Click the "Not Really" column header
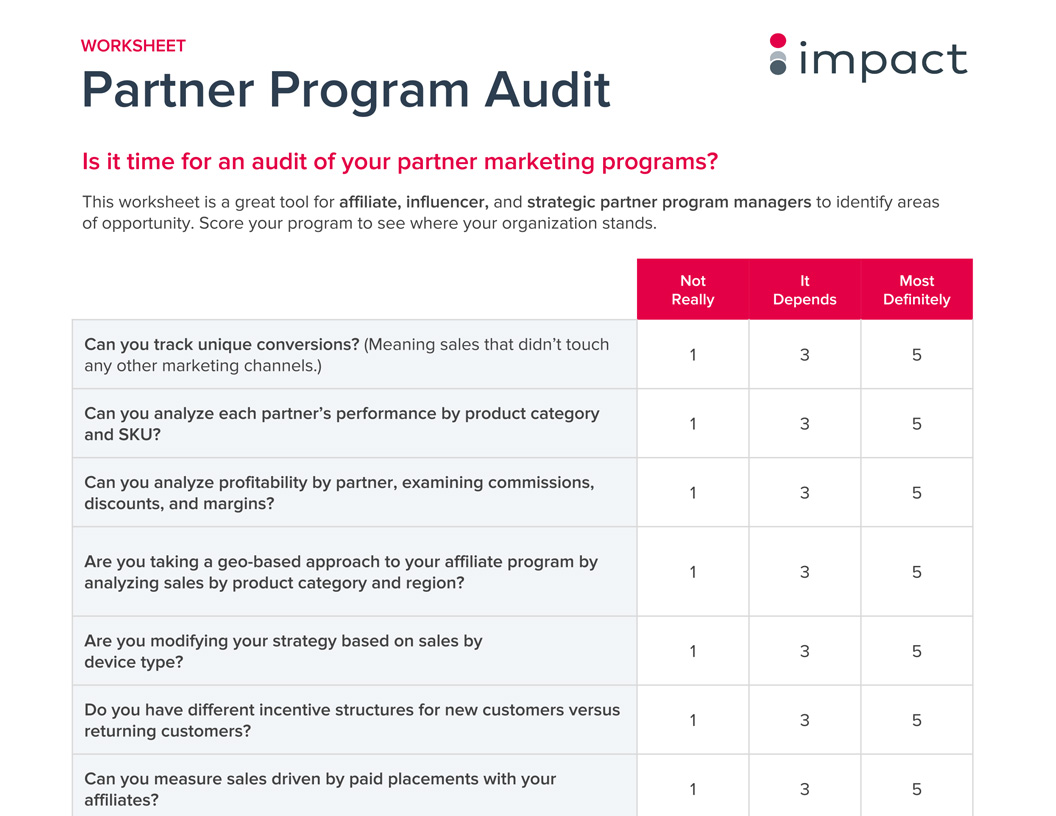The height and width of the screenshot is (816, 1056). coord(693,290)
